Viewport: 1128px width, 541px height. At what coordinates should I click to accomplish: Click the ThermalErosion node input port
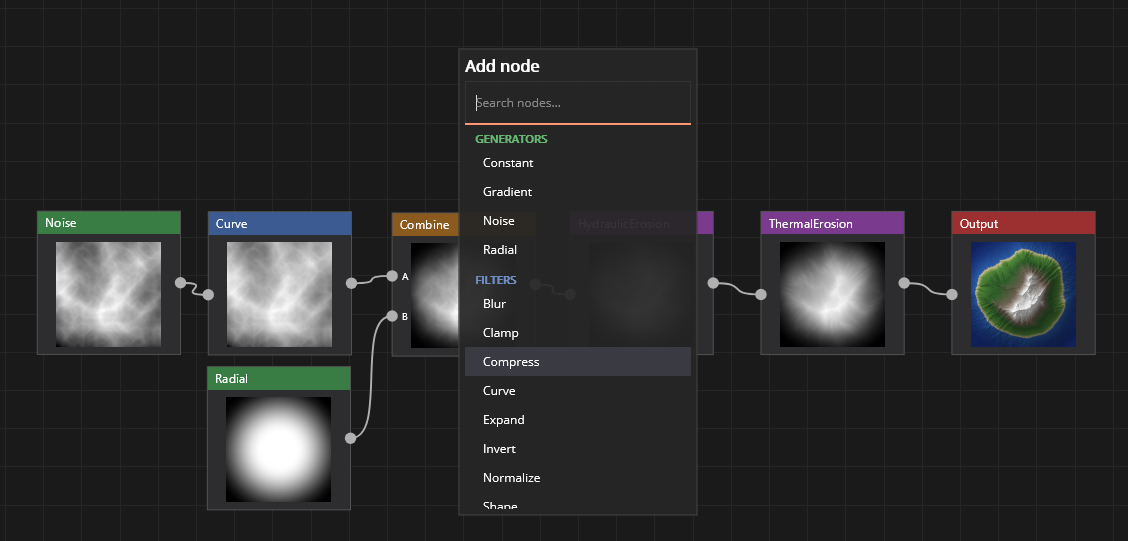(761, 294)
